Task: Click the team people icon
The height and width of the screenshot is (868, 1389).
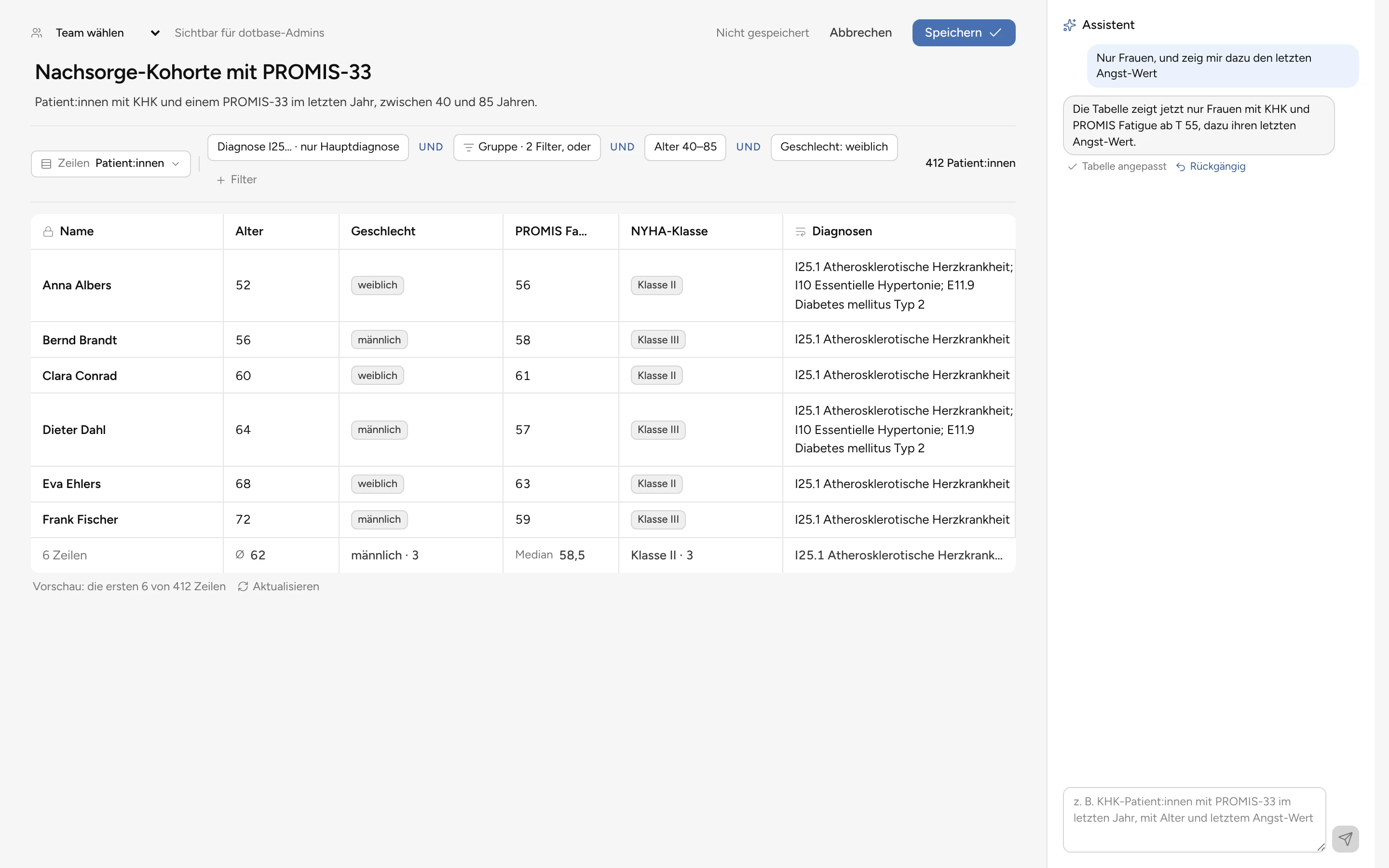Action: tap(37, 33)
